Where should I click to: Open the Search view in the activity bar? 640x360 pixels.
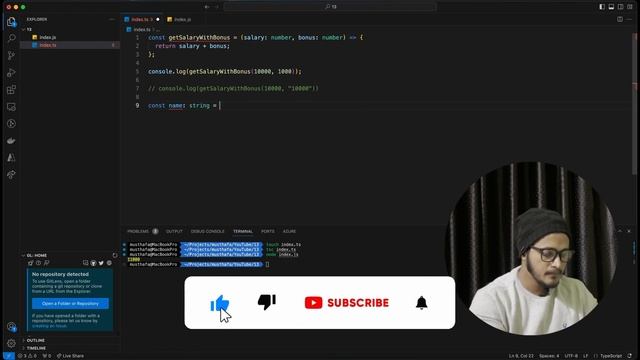pyautogui.click(x=11, y=38)
